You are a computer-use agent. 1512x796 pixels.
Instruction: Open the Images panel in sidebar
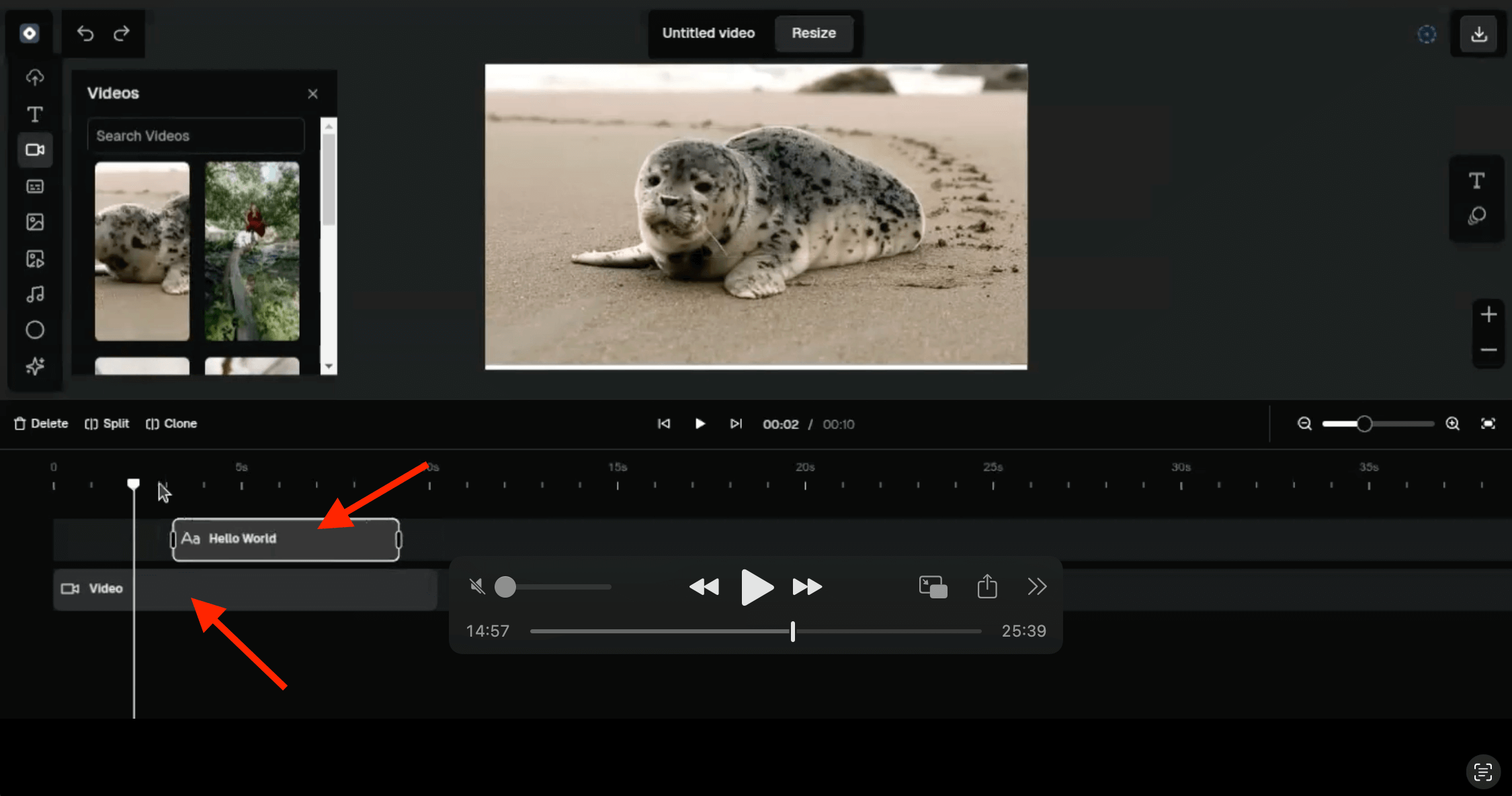pyautogui.click(x=35, y=223)
